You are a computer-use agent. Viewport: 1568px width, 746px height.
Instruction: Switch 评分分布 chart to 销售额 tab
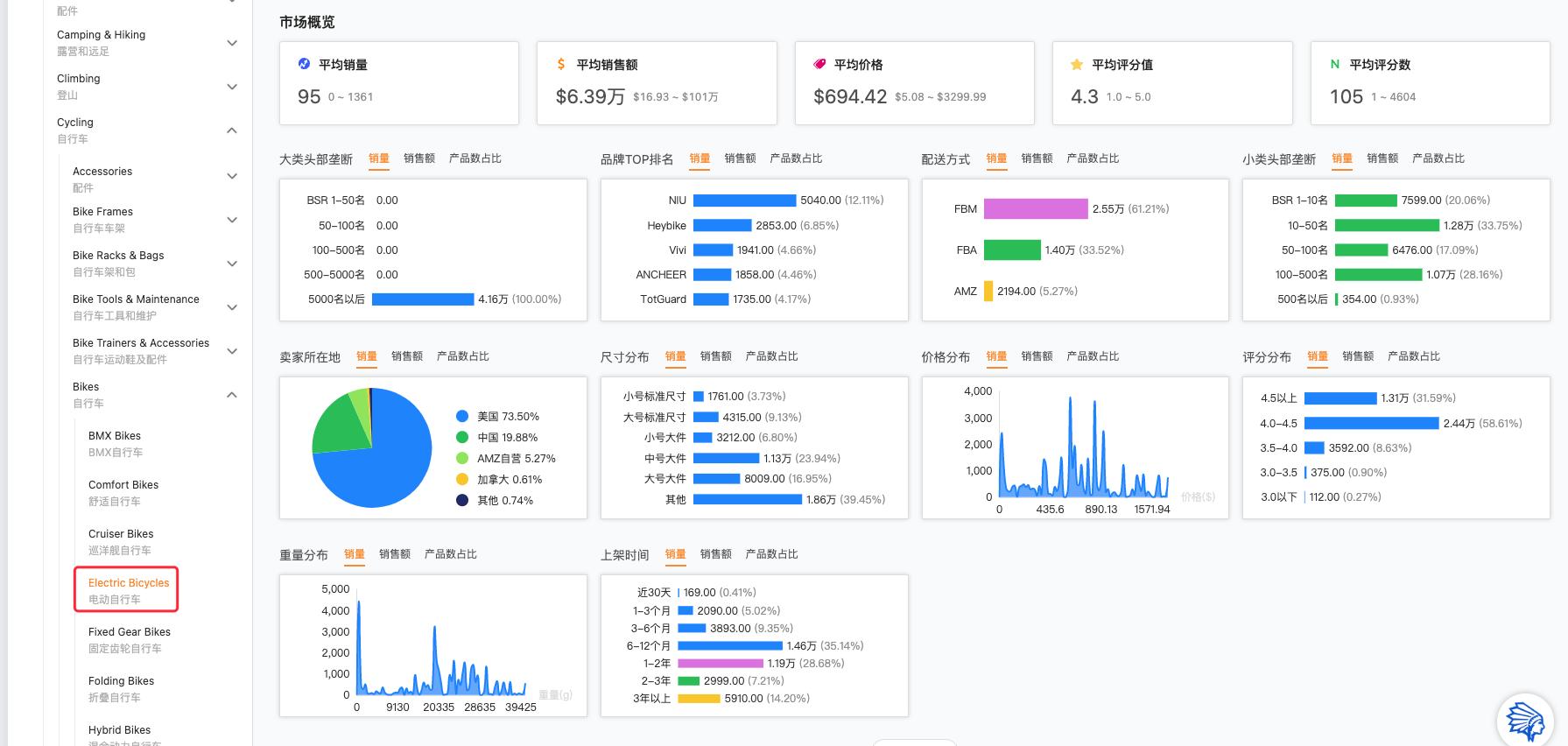[1358, 356]
